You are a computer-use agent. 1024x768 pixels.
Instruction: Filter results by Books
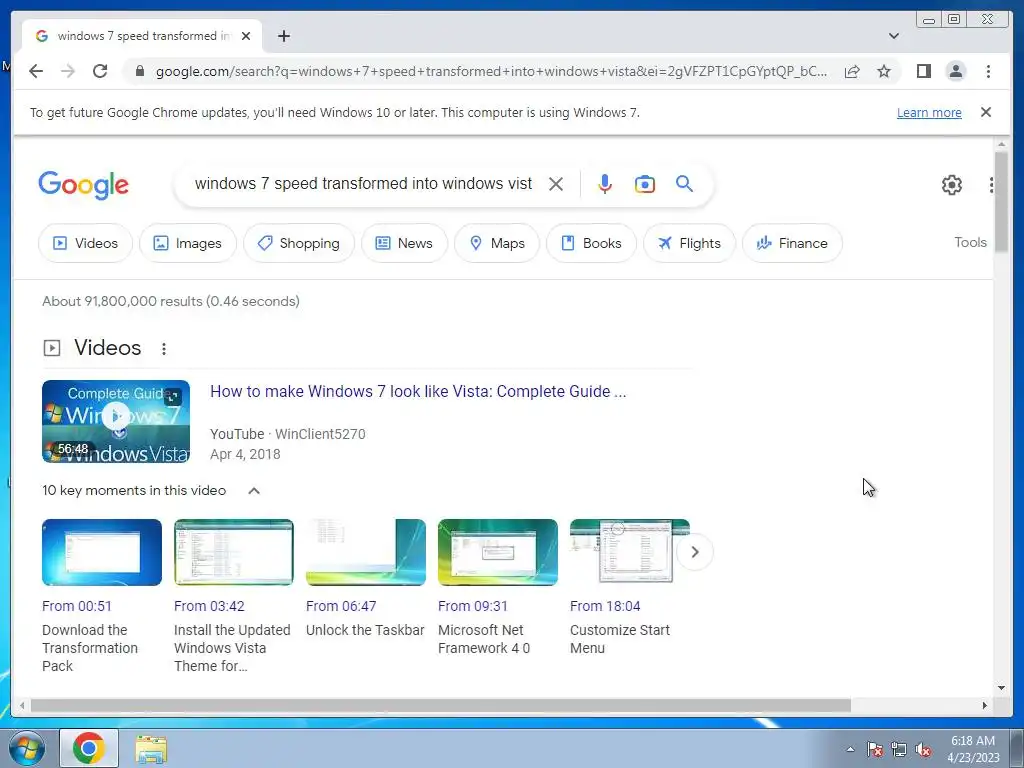[591, 243]
